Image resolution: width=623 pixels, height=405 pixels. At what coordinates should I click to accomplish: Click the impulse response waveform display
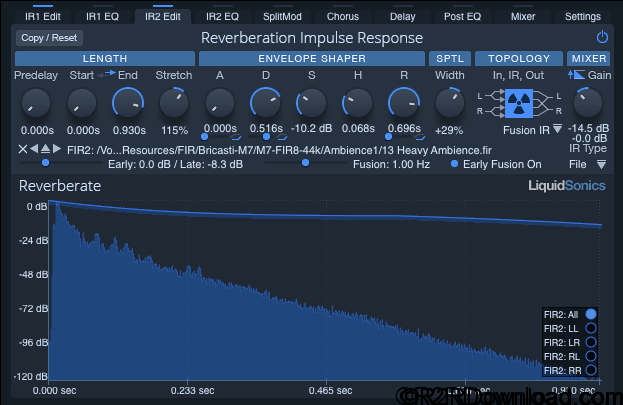pos(325,291)
